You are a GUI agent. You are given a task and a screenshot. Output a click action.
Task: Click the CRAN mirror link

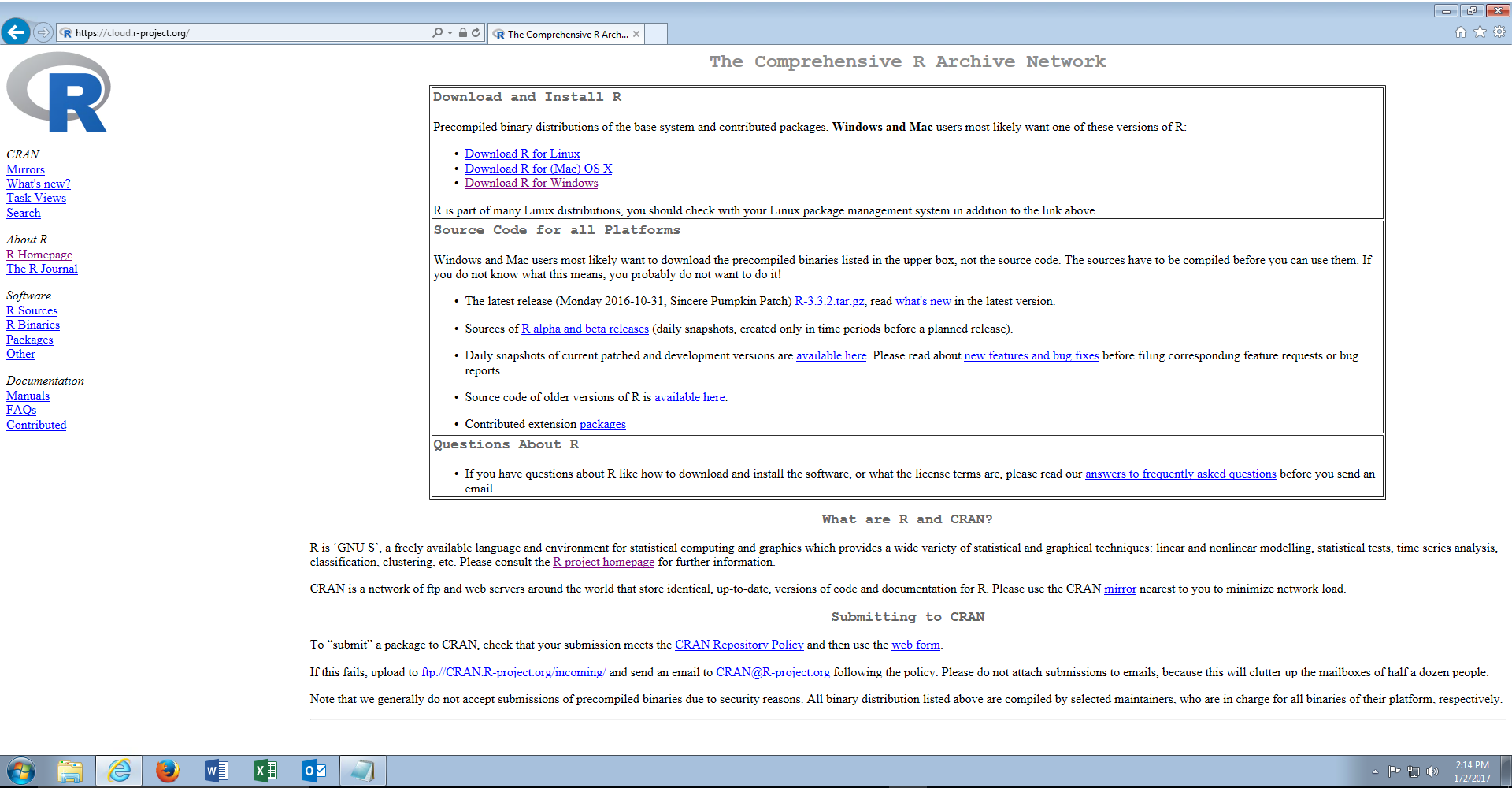1120,589
